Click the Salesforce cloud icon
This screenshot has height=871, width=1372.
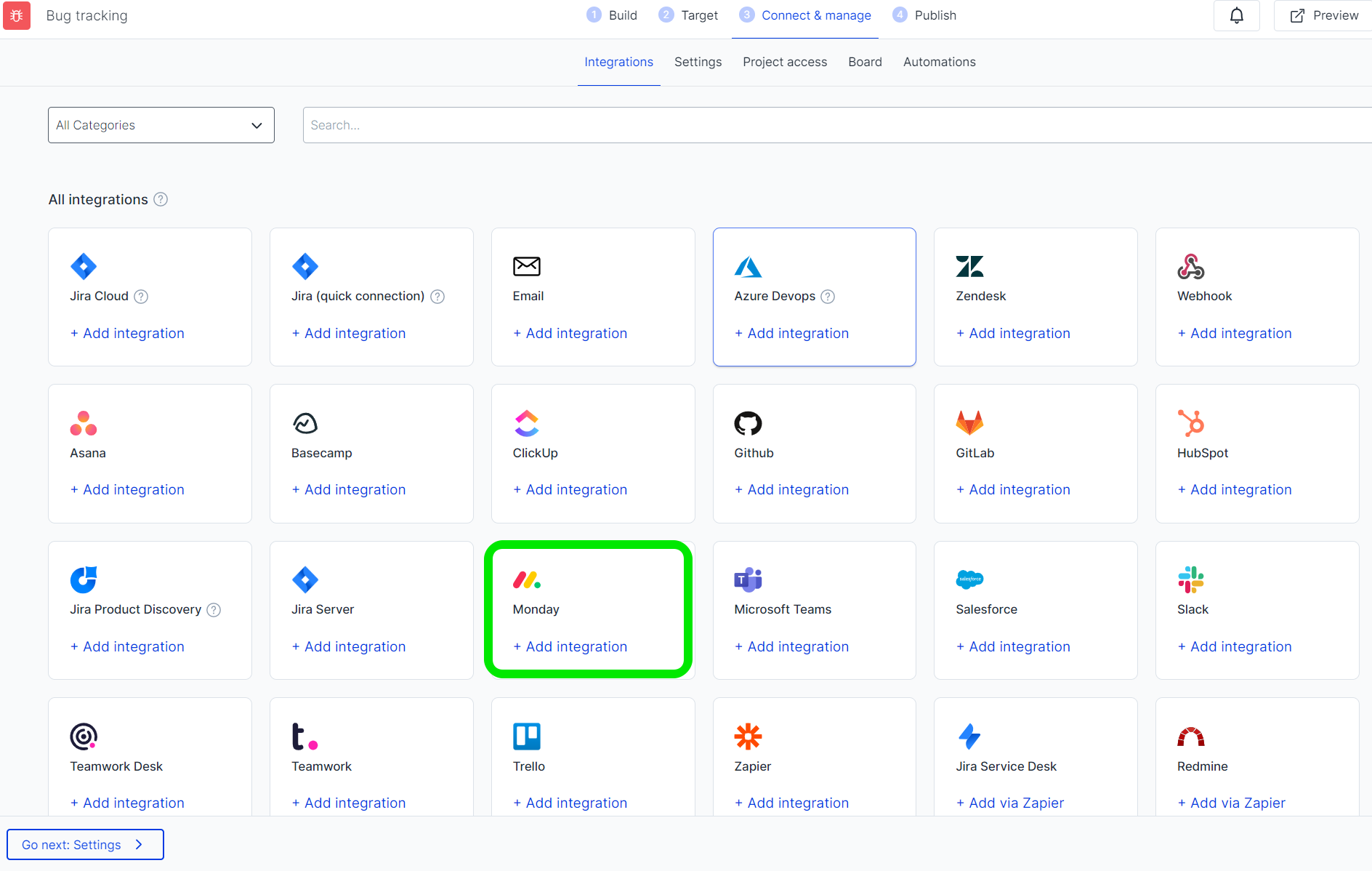(x=969, y=579)
